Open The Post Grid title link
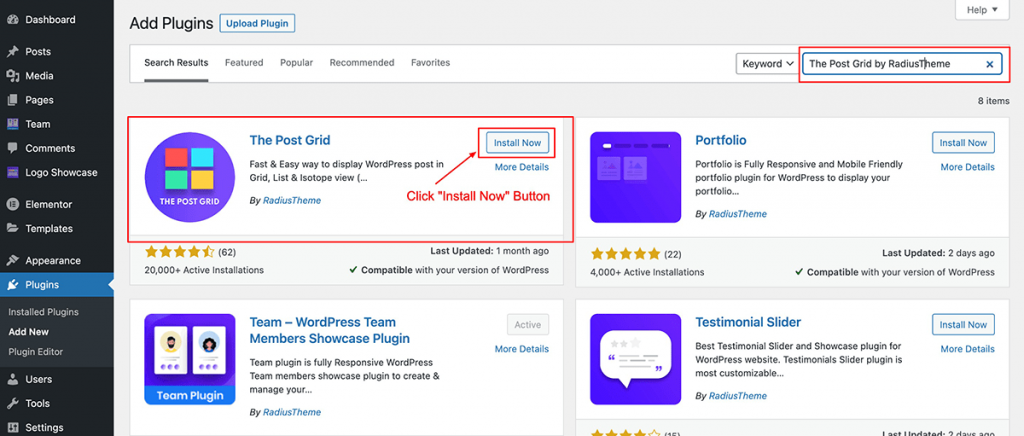Screen dimensions: 1024x436 290,140
